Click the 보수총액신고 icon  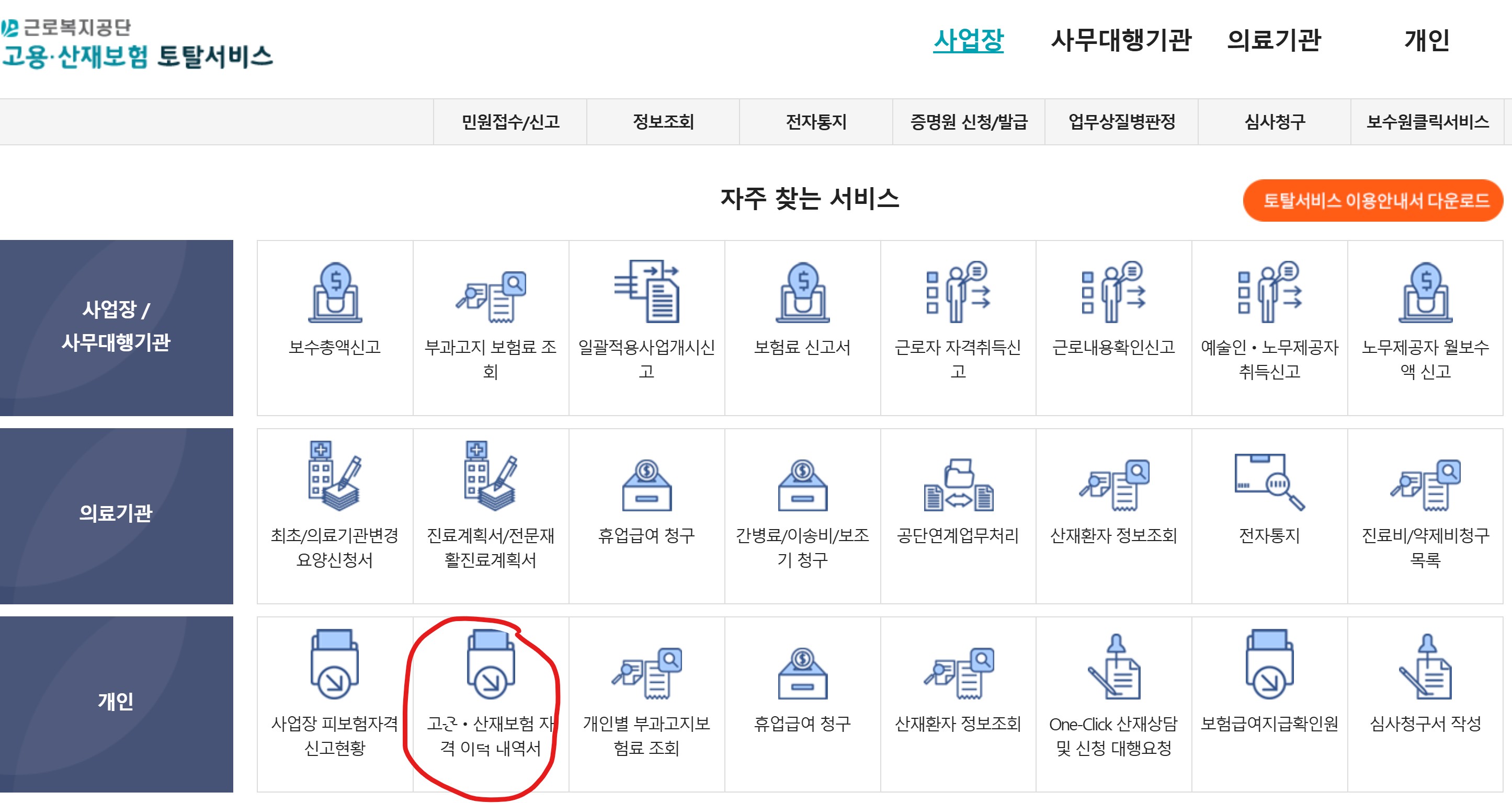(335, 292)
